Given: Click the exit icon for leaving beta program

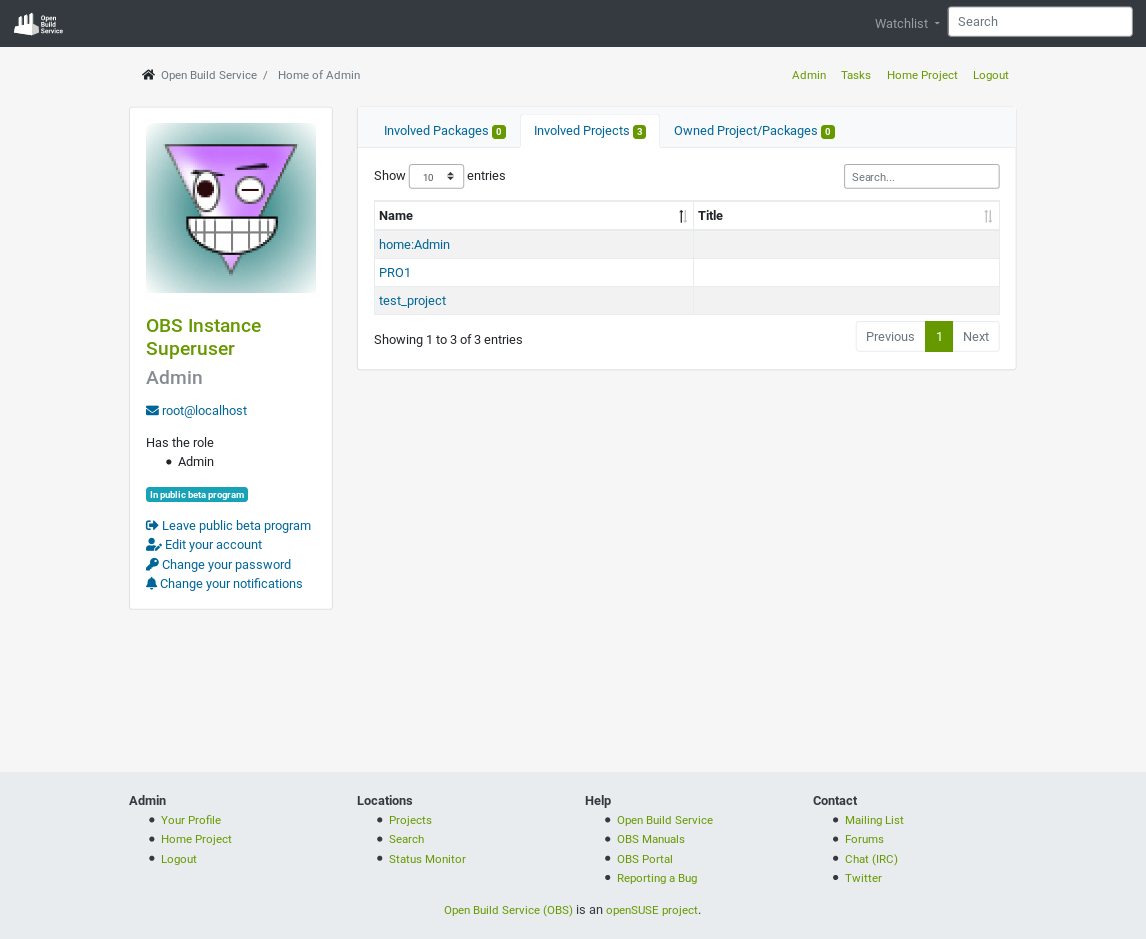Looking at the screenshot, I should click(151, 524).
